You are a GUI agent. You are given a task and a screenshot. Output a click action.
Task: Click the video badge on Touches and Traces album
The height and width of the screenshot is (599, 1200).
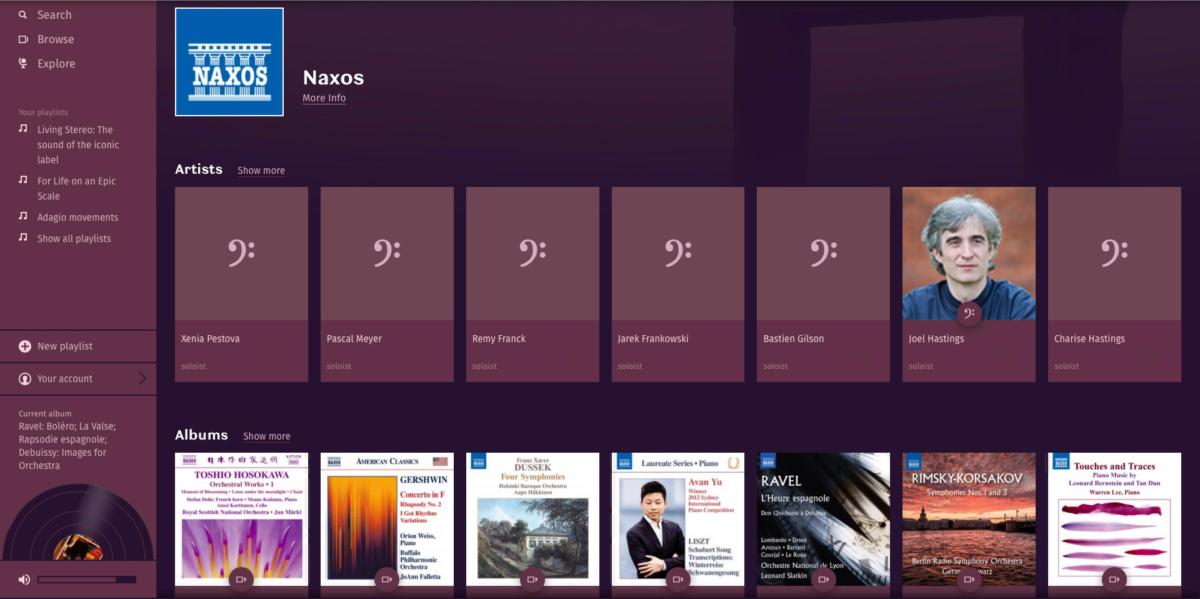1114,579
